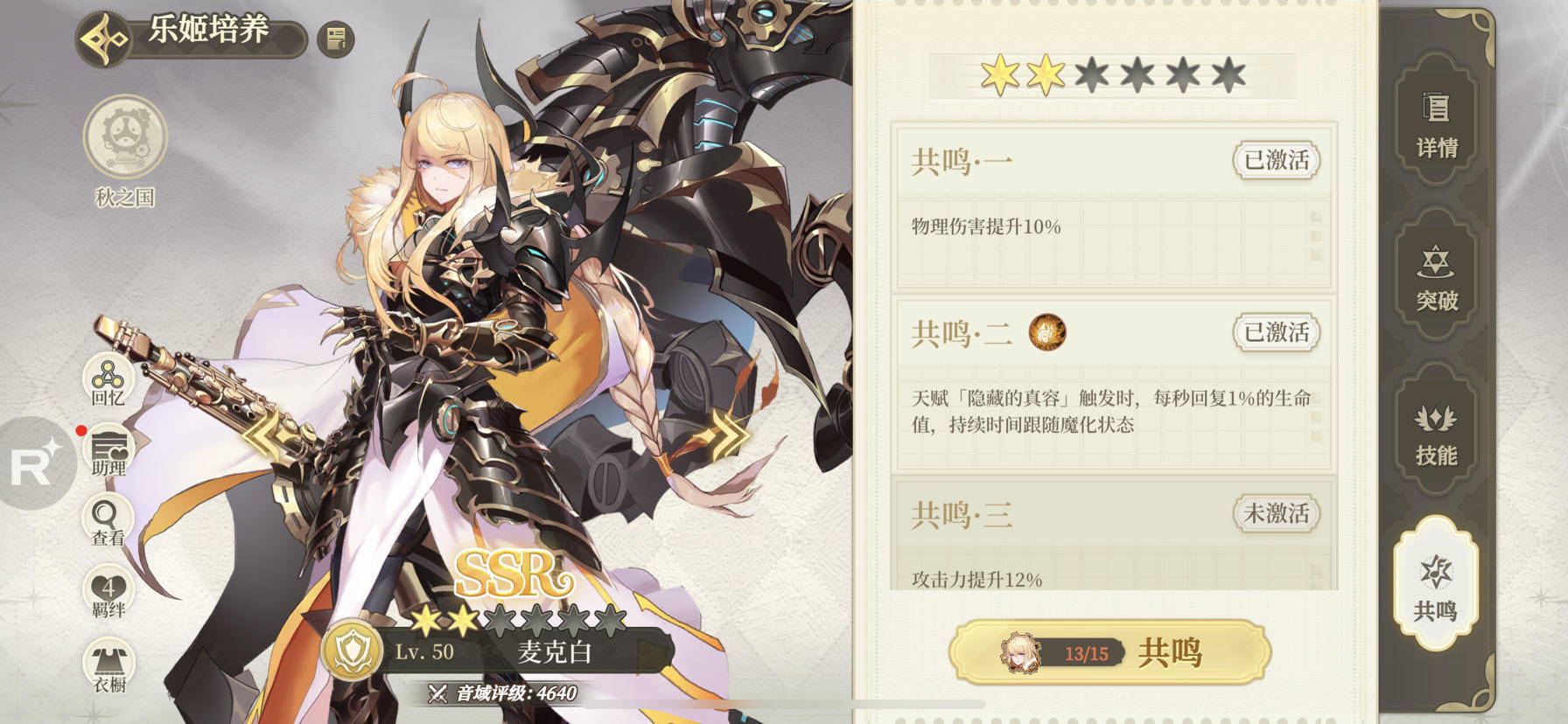The height and width of the screenshot is (724, 1568).
Task: Tap 已激活 status on 共鸣·一
Action: tap(1277, 161)
